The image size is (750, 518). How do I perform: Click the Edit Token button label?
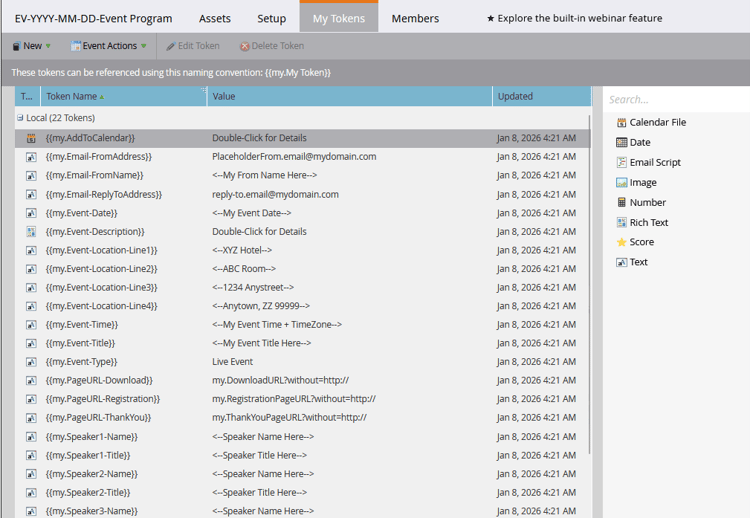click(x=199, y=46)
